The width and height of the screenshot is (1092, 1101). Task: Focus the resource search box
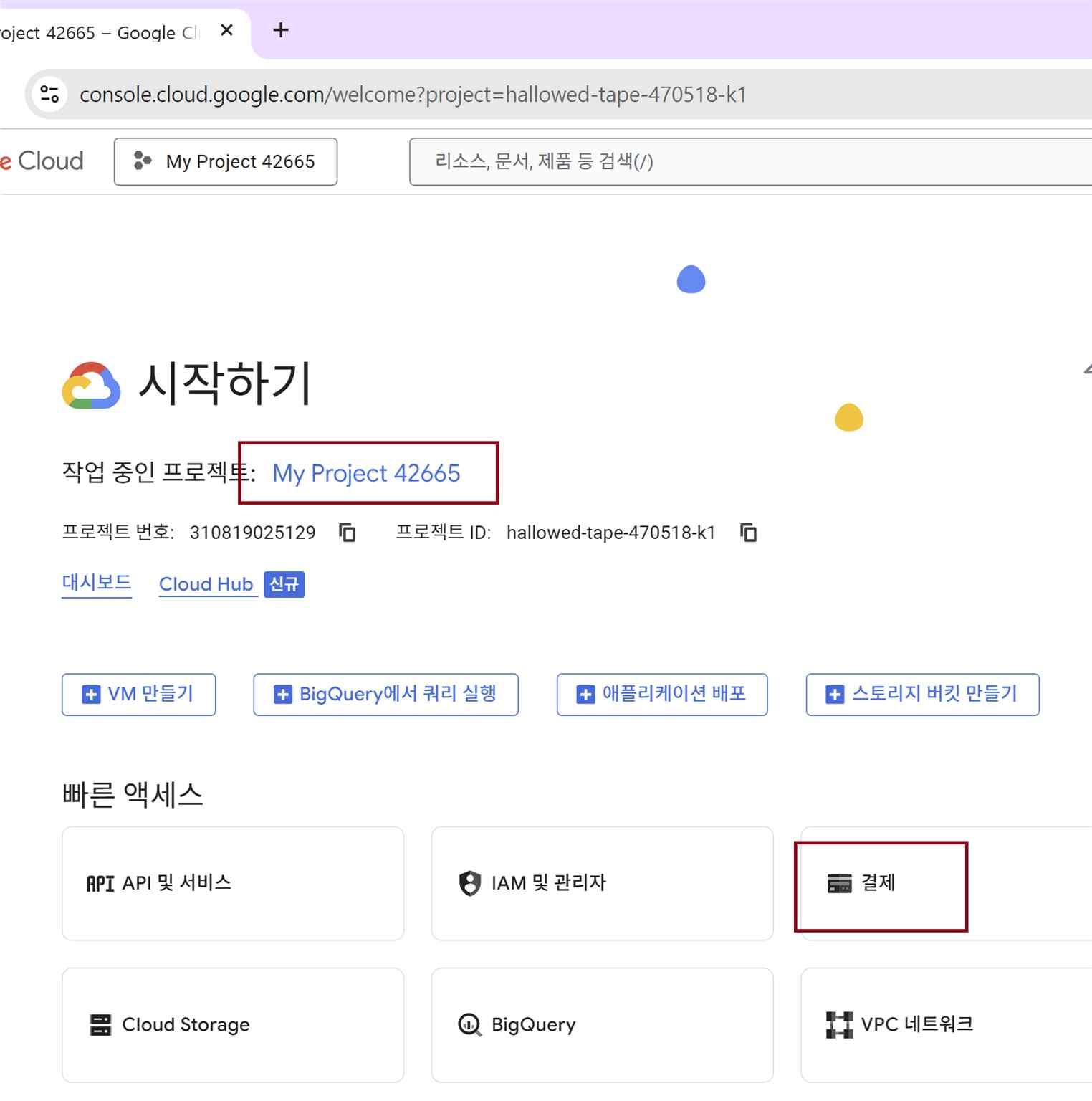coord(750,161)
